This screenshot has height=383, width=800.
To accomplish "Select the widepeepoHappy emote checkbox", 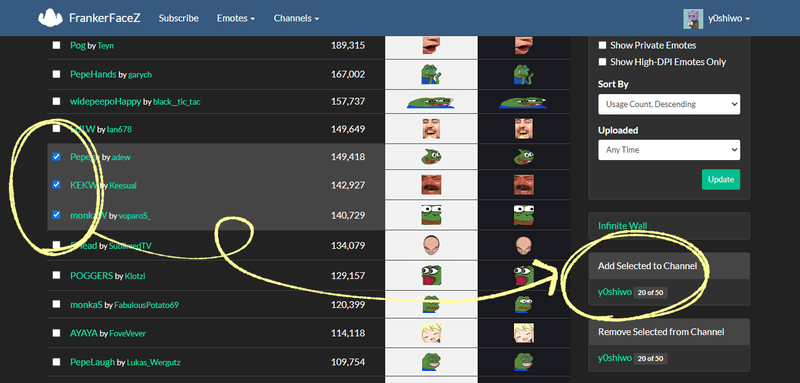I will tap(56, 101).
